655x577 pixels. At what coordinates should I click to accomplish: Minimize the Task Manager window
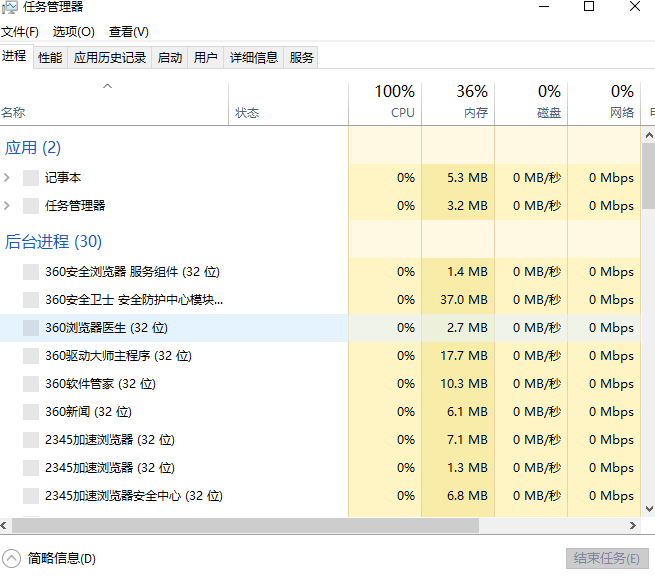(544, 6)
